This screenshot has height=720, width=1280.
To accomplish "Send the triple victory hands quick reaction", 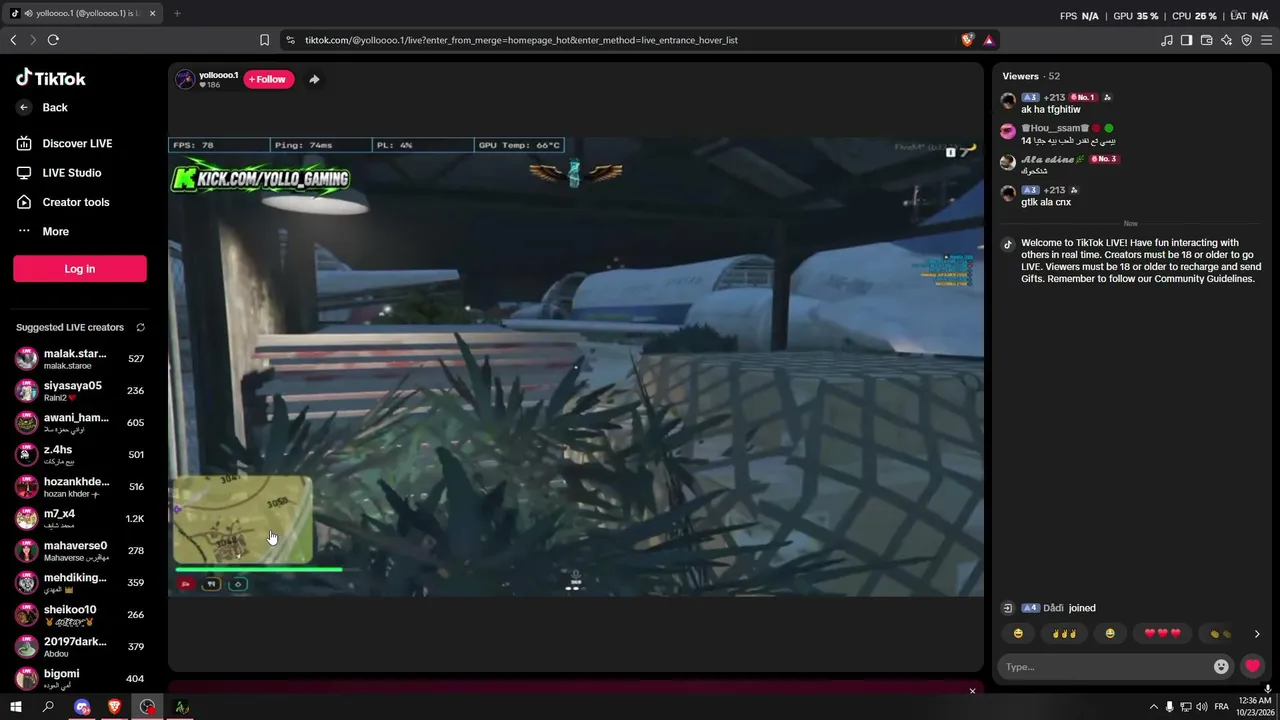I will [x=1063, y=633].
